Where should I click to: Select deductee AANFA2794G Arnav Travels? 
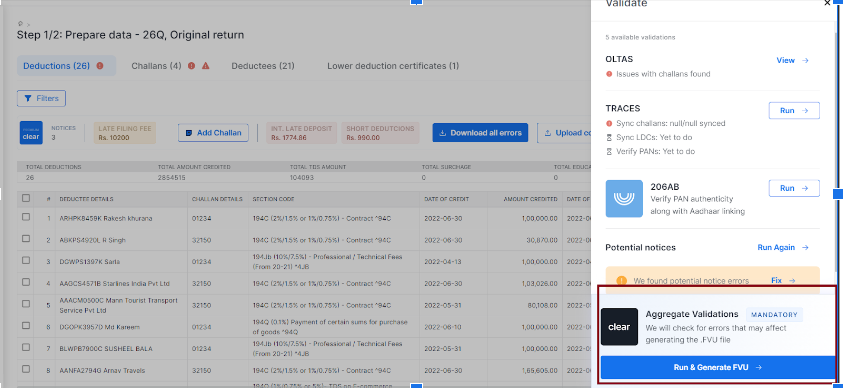[x=103, y=370]
